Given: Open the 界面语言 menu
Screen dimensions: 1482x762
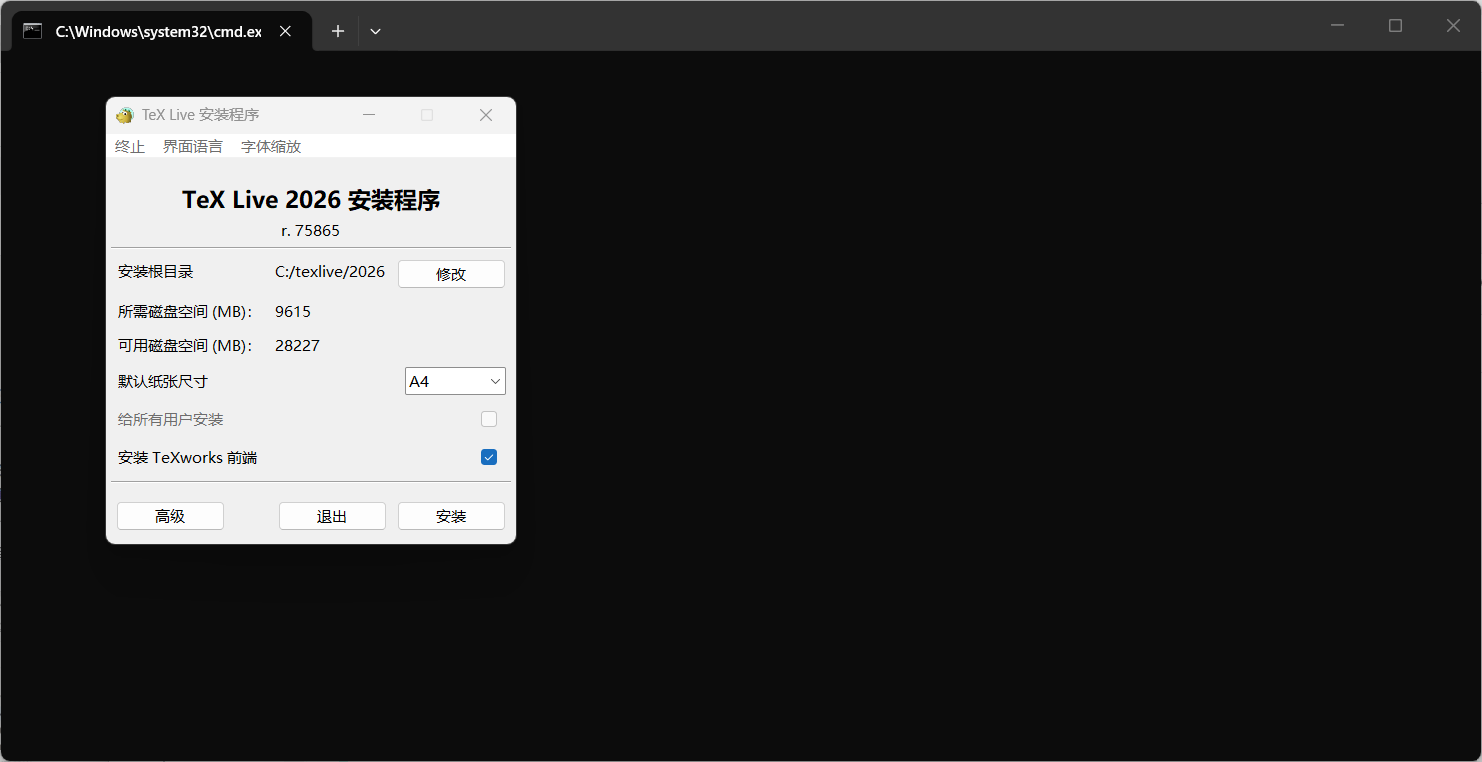Looking at the screenshot, I should coord(193,147).
